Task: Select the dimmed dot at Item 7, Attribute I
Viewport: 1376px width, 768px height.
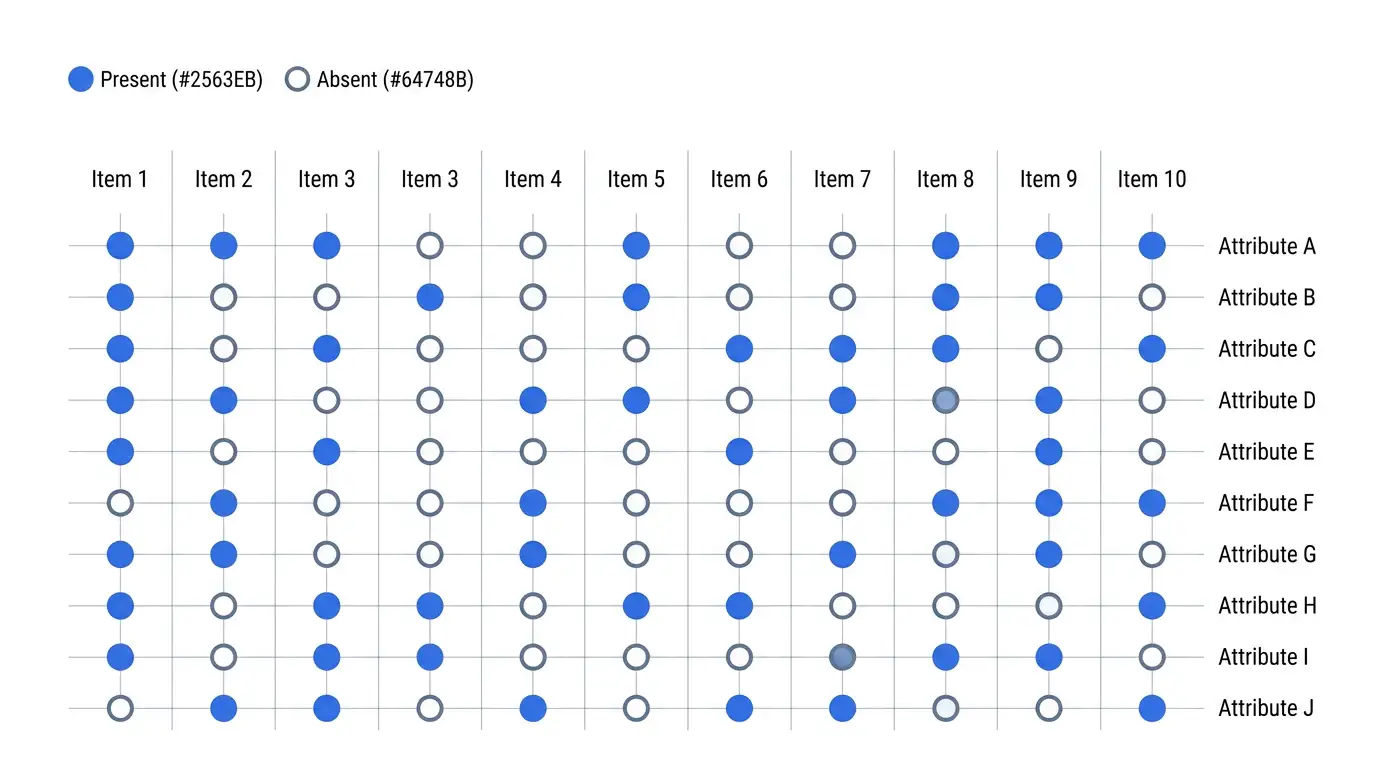Action: pos(842,657)
